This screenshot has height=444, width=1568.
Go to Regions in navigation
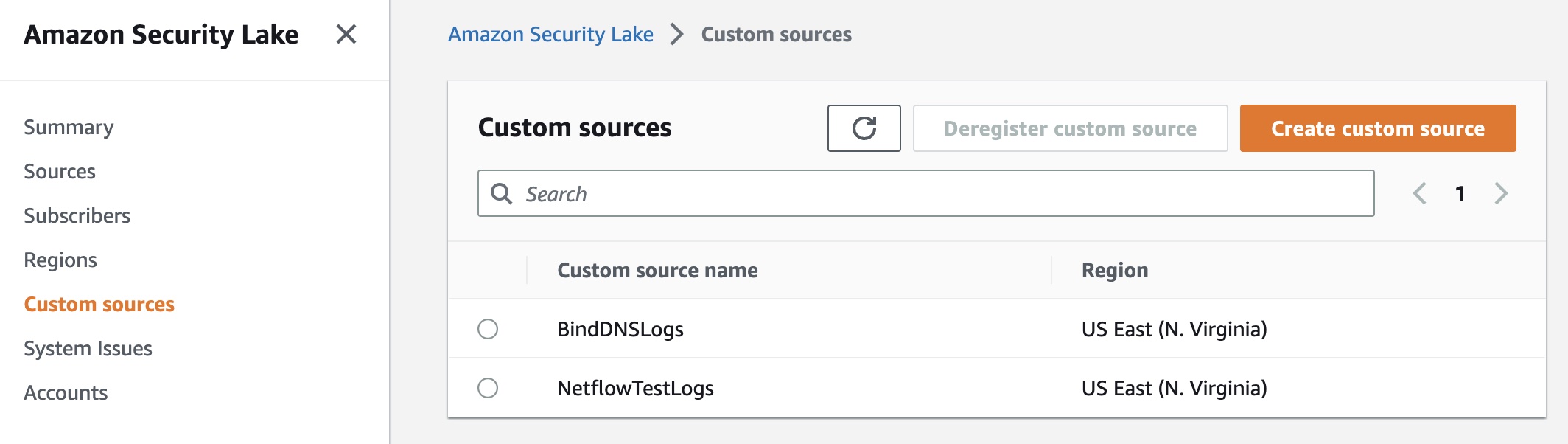coord(60,260)
